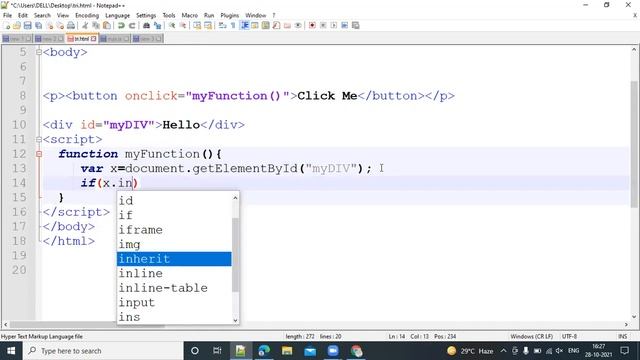Viewport: 640px width, 360px height.
Task: Toggle file monitoring eye icon
Action: (298, 25)
